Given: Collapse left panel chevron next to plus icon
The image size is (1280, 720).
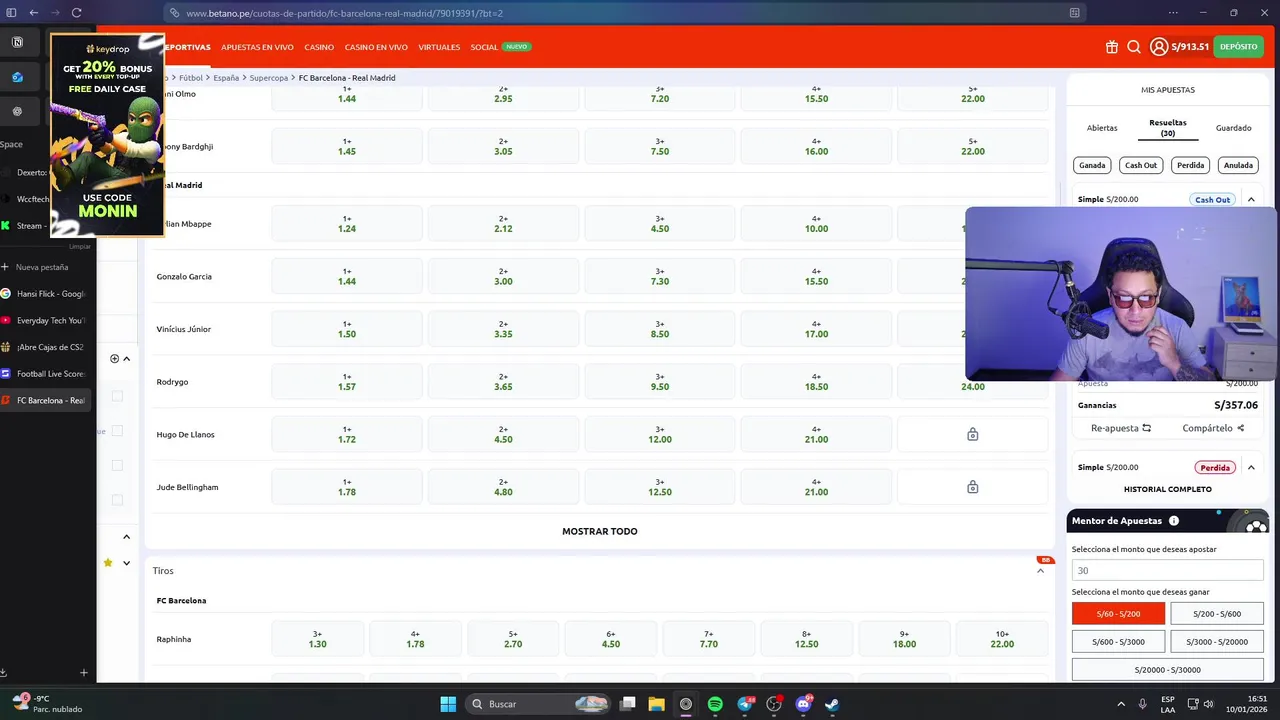Looking at the screenshot, I should [127, 358].
